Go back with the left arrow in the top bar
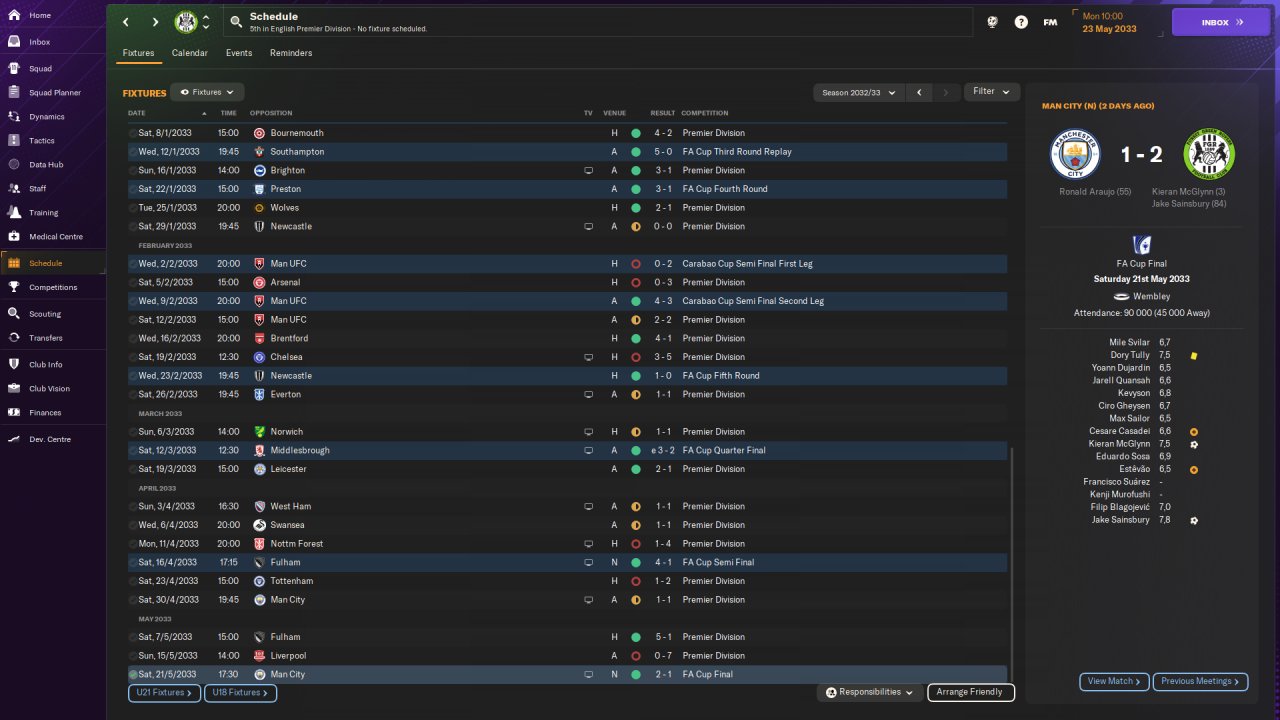 tap(125, 22)
